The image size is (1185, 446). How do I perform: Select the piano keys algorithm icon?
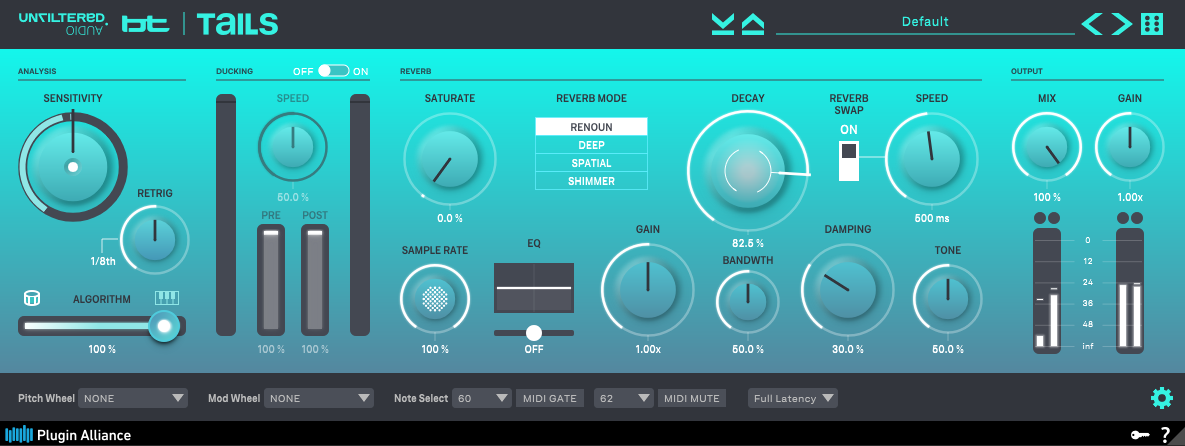coord(167,298)
